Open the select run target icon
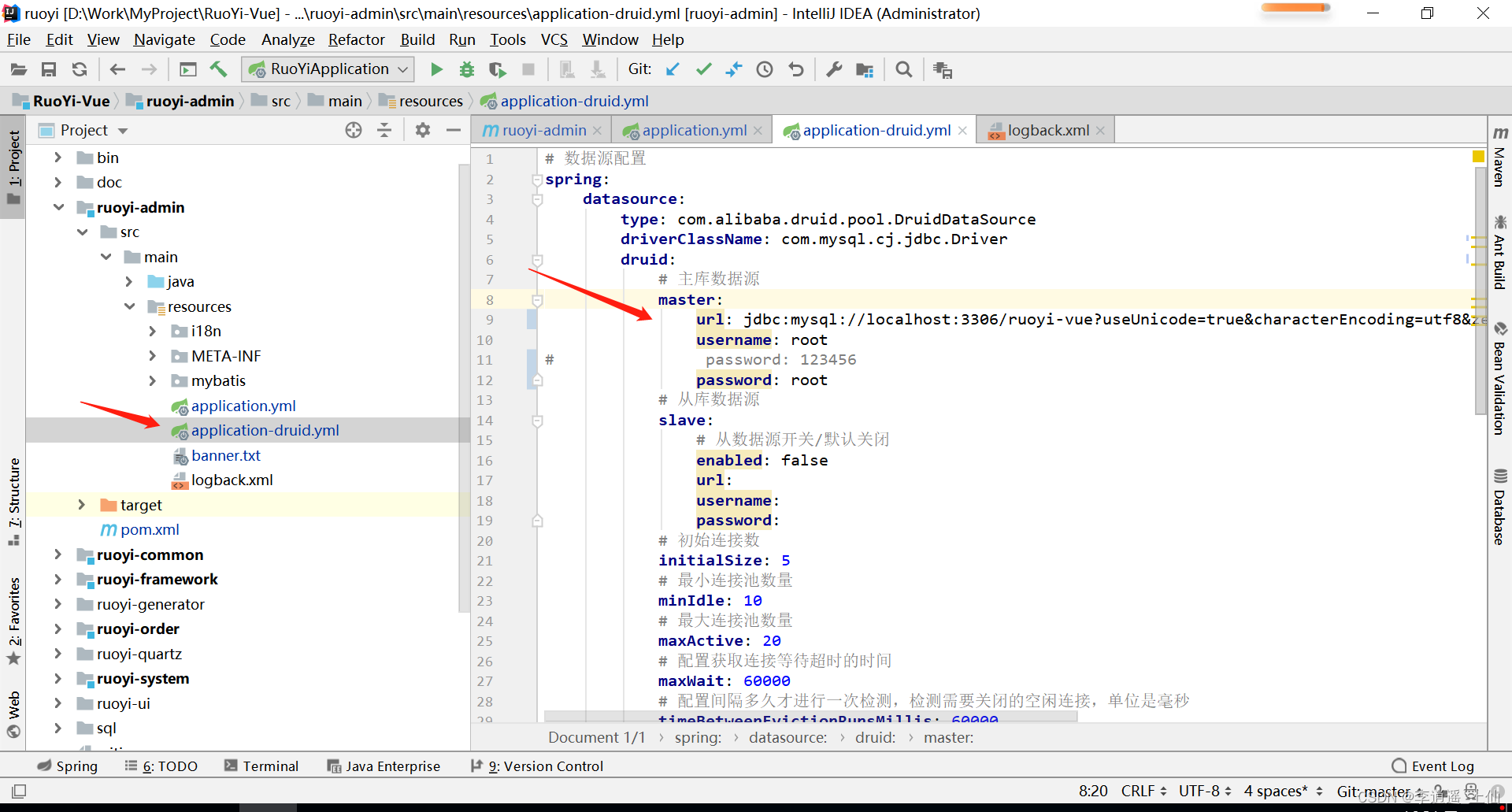Image resolution: width=1512 pixels, height=812 pixels. 188,70
